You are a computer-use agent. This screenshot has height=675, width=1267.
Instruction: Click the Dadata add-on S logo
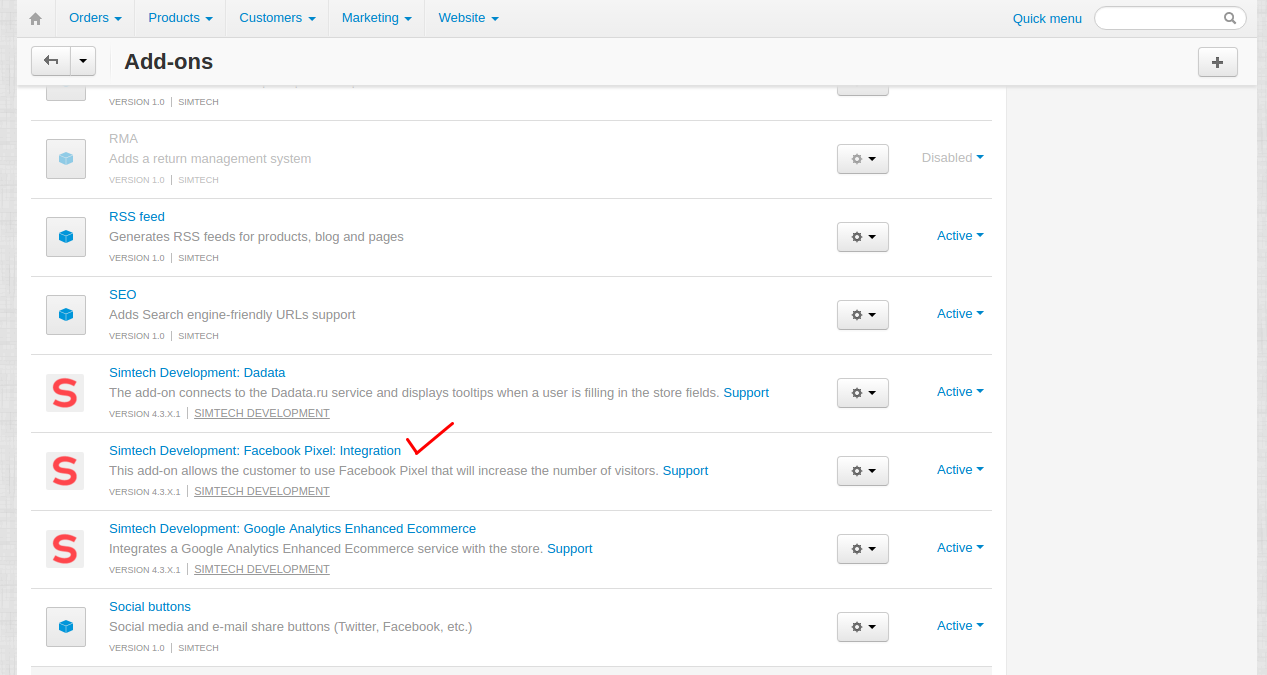tap(65, 393)
